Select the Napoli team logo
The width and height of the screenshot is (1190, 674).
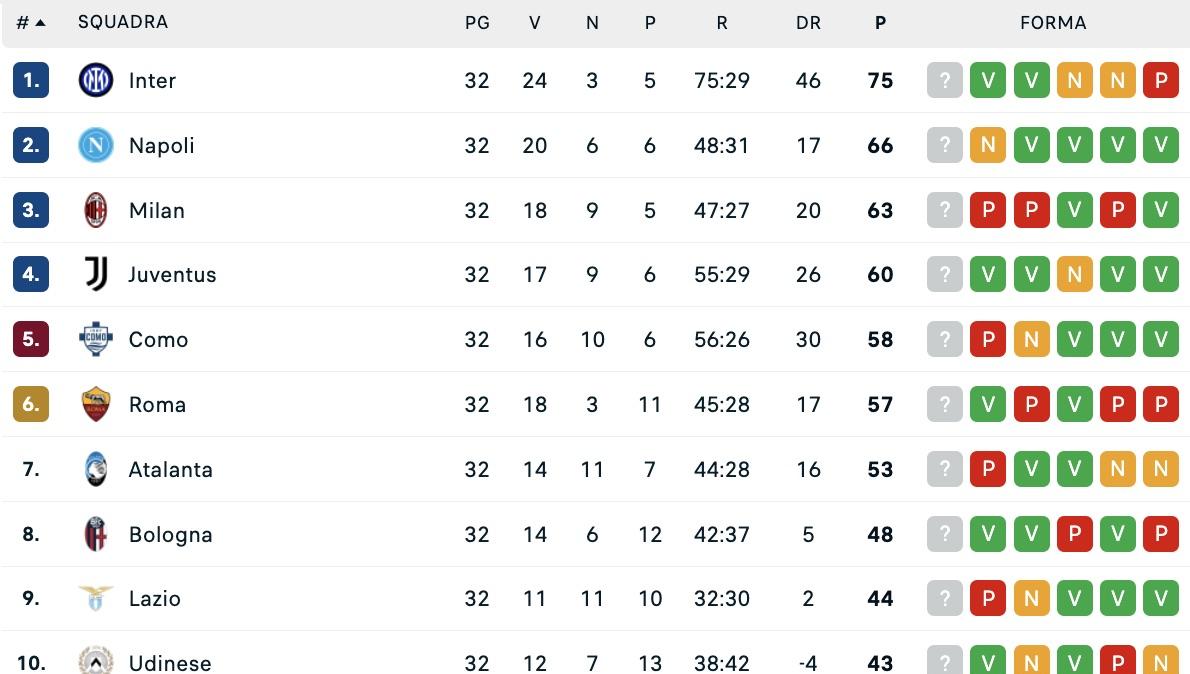pyautogui.click(x=95, y=145)
